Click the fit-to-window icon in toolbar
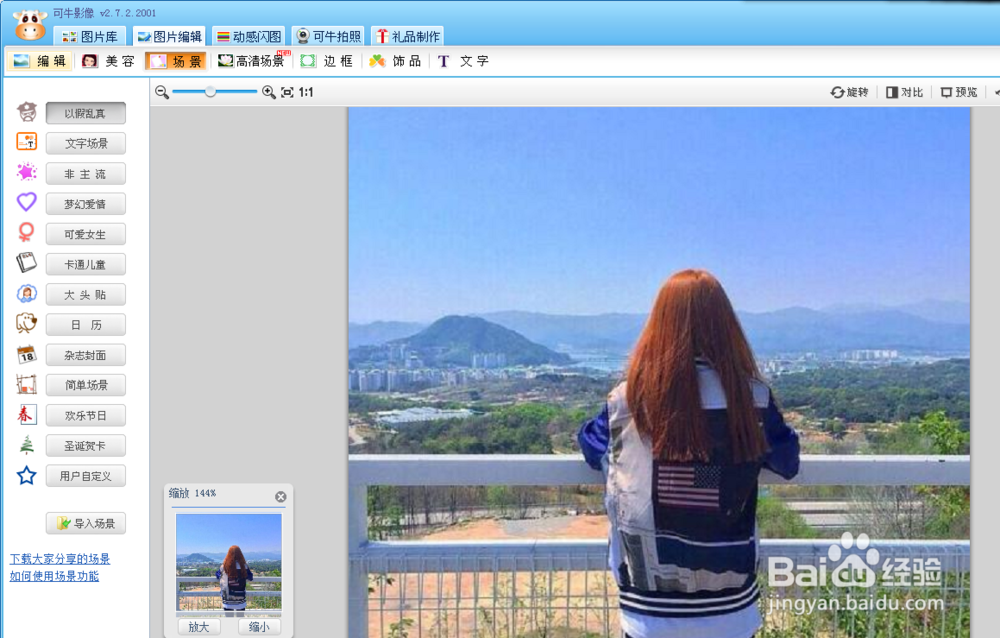 tap(287, 92)
